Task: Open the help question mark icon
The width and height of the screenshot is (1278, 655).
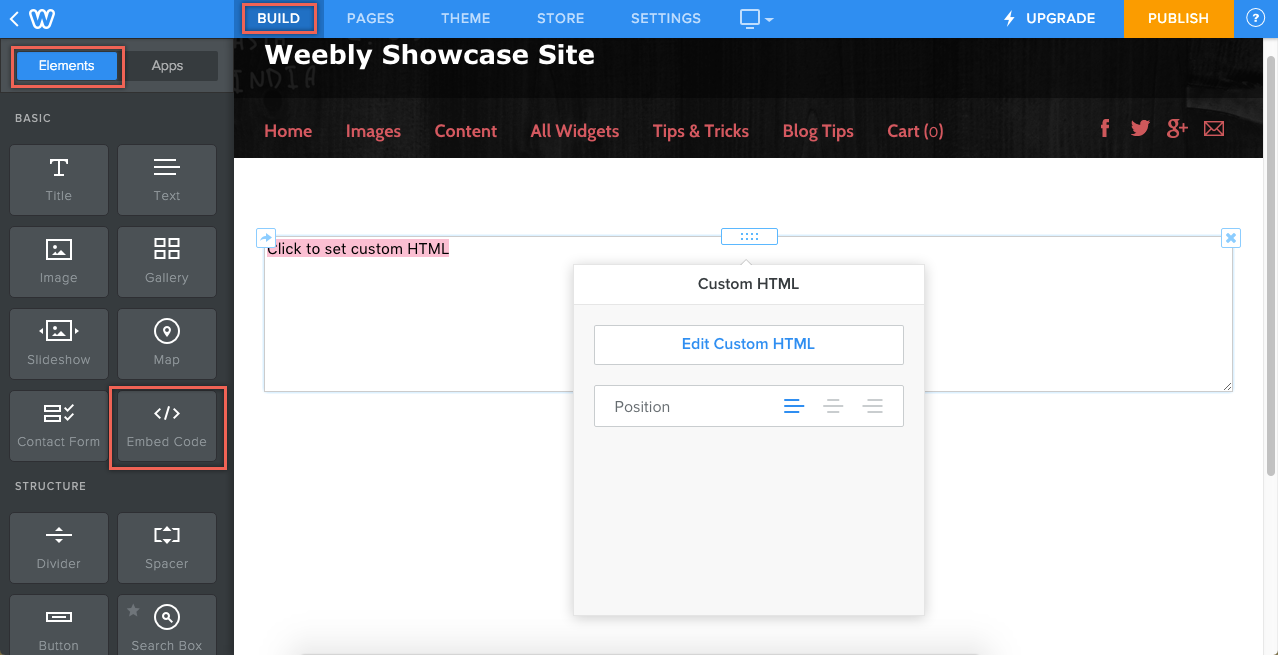Action: [x=1255, y=17]
